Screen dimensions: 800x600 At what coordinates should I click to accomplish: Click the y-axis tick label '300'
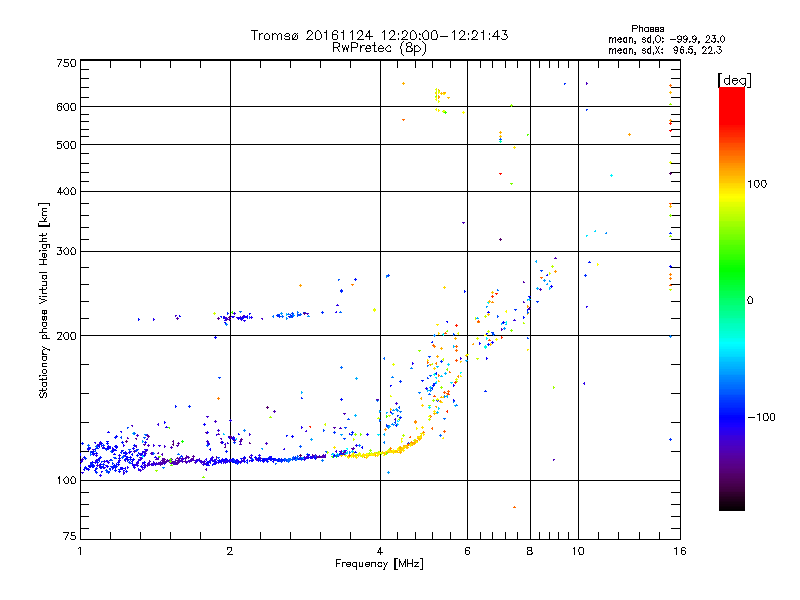coord(66,251)
